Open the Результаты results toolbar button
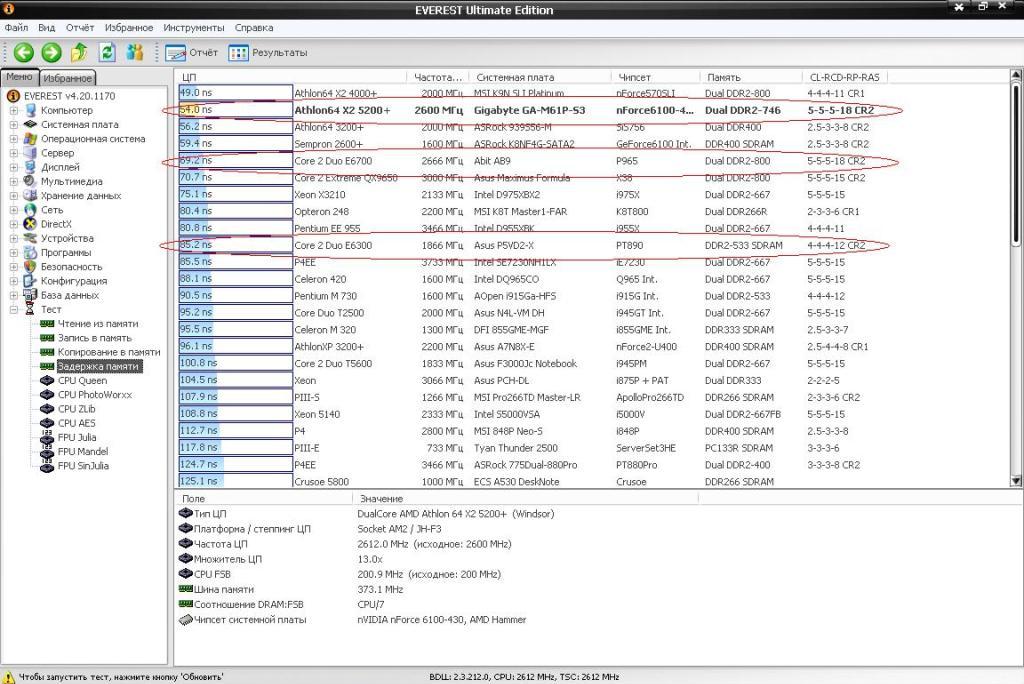The image size is (1024, 684). 268,53
